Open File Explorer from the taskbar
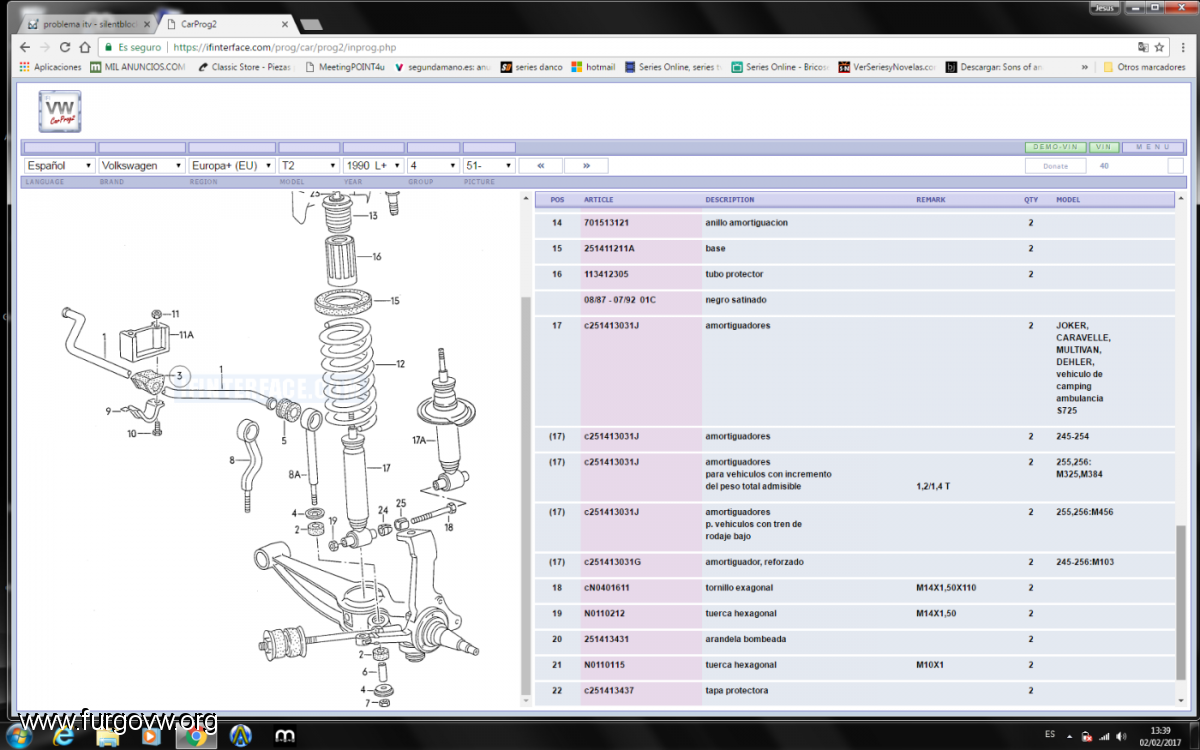Image resolution: width=1200 pixels, height=750 pixels. click(x=107, y=737)
